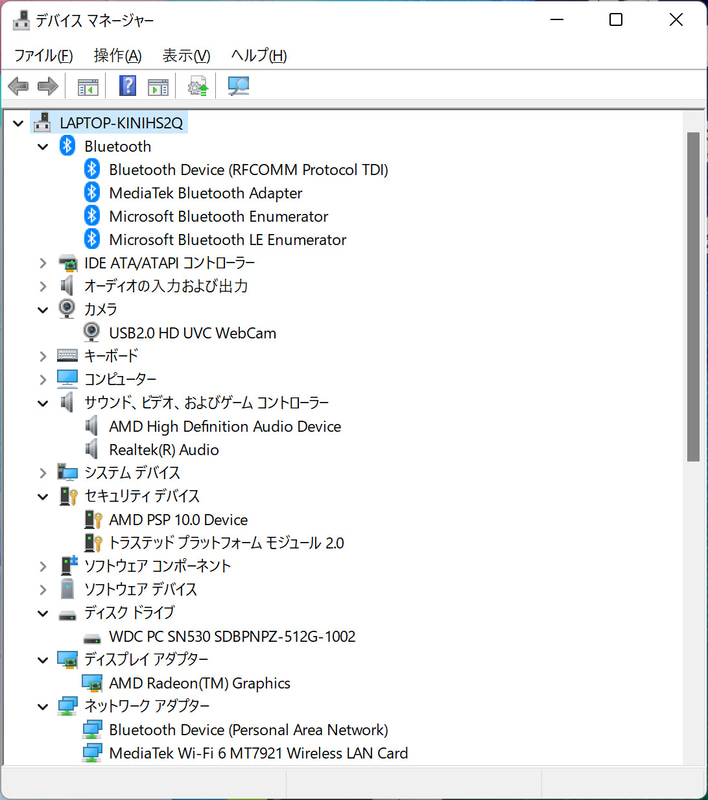Click the ソフトウェア デバイス category icon
This screenshot has height=800, width=708.
coord(67,589)
